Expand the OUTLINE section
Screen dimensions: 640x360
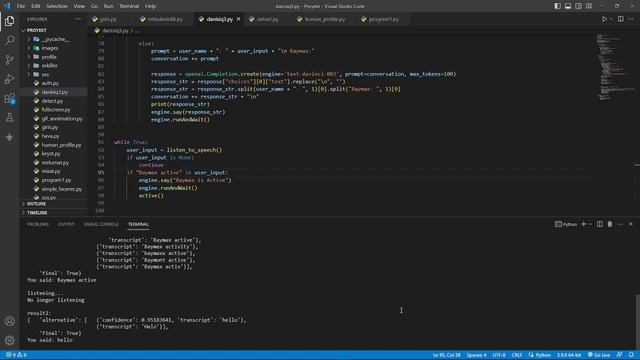pos(36,204)
